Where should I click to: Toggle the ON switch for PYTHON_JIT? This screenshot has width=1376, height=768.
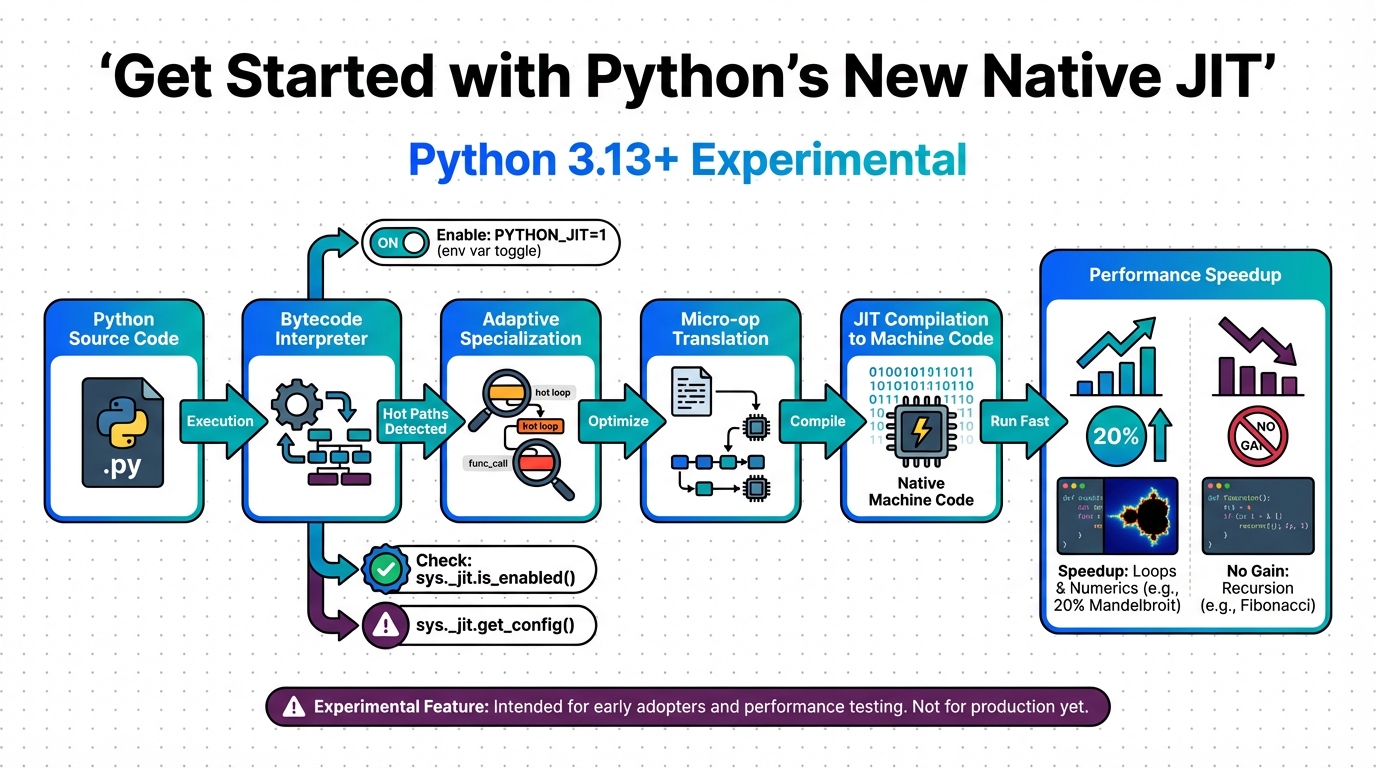click(397, 242)
